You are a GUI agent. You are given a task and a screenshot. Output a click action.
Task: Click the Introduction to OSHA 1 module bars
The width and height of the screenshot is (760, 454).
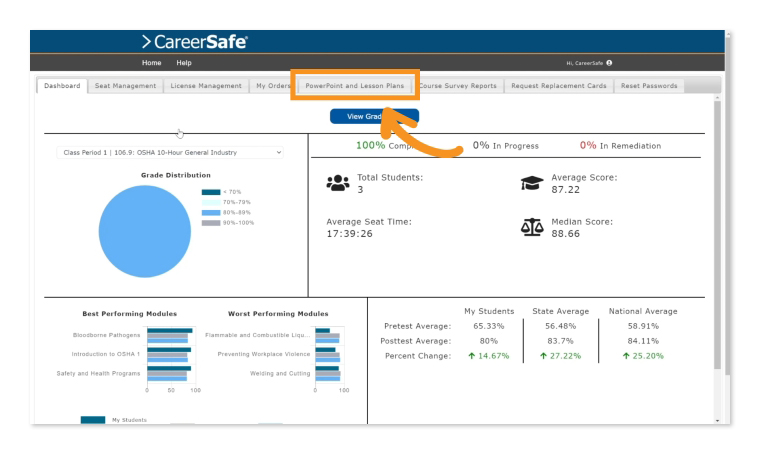(x=169, y=355)
